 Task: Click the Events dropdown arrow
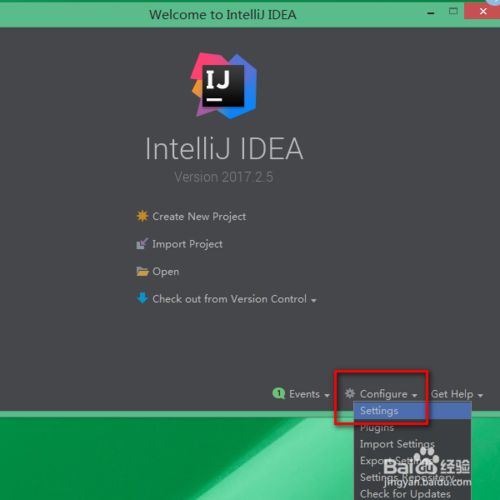pos(327,395)
